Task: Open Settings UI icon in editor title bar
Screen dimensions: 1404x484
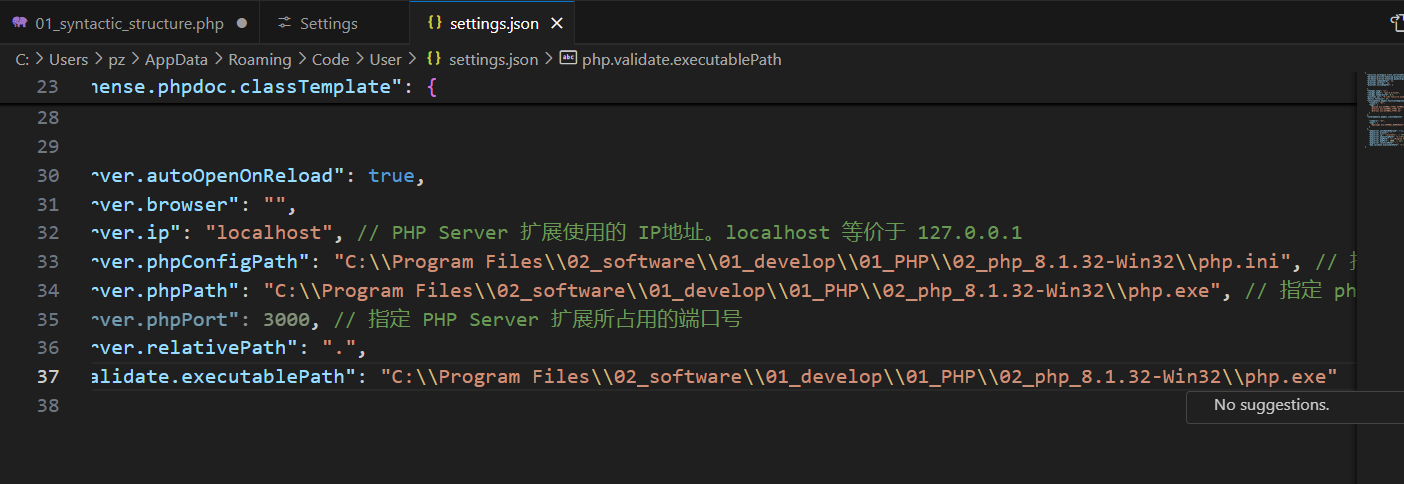Action: pos(1397,22)
